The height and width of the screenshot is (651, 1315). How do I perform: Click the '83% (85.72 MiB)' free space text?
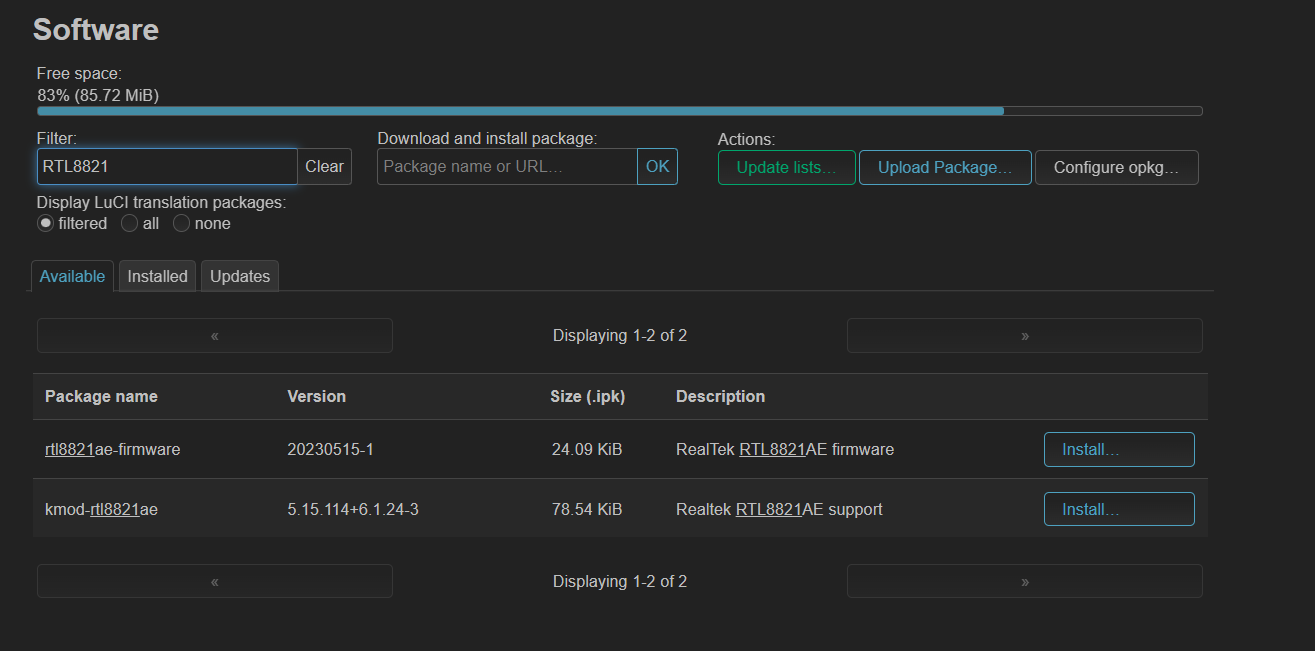98,96
